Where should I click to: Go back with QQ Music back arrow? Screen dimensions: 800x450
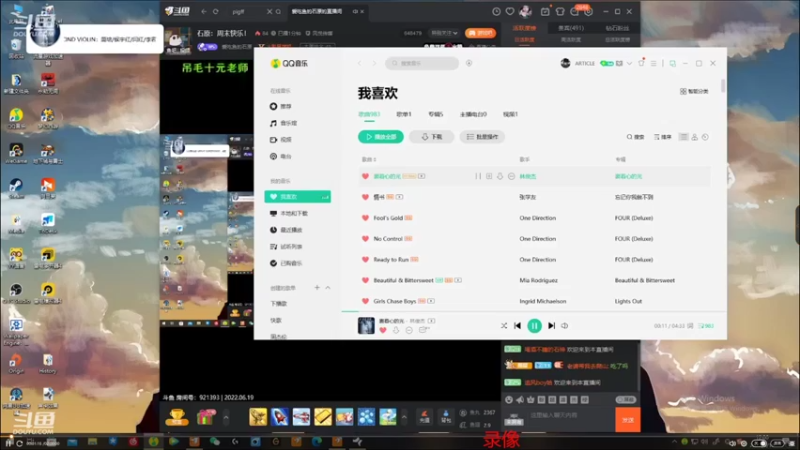click(x=360, y=63)
